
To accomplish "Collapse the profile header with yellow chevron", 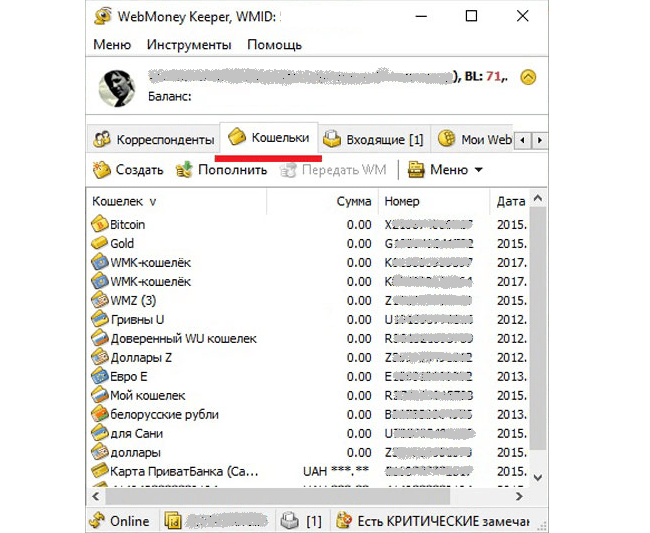I will [x=528, y=78].
